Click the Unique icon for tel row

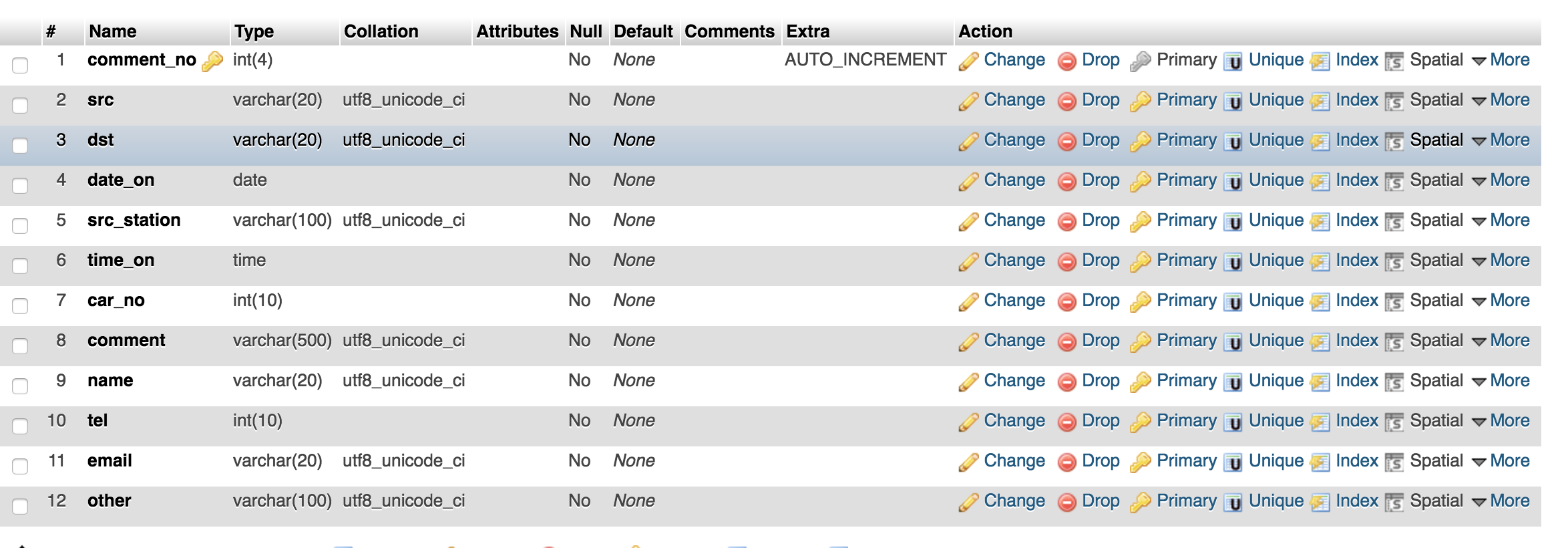coord(1233,422)
